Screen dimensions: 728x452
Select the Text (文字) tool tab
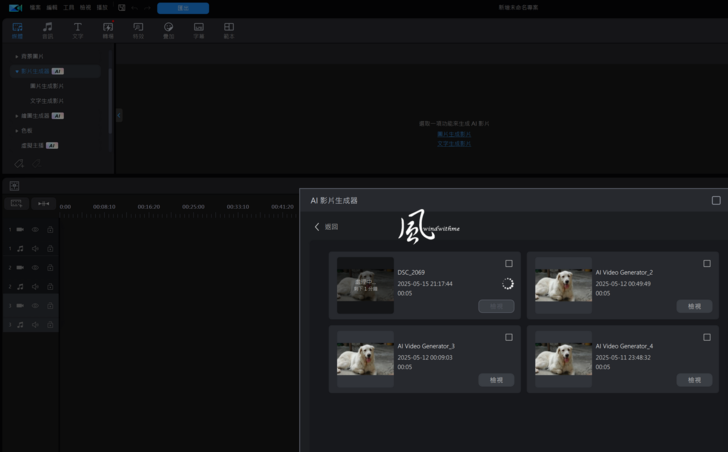click(x=78, y=29)
